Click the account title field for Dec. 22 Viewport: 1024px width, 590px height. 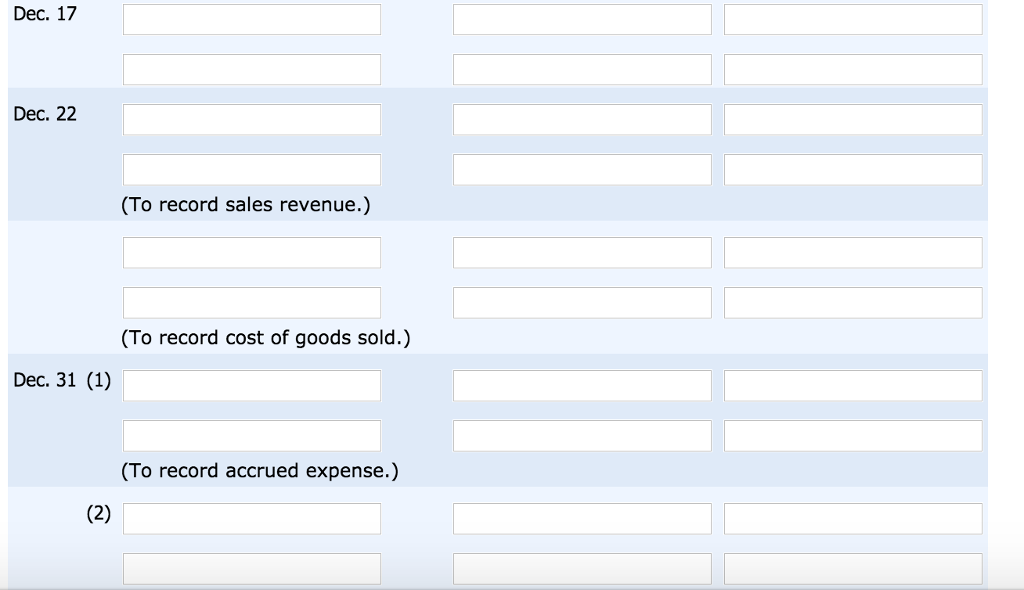tap(251, 118)
